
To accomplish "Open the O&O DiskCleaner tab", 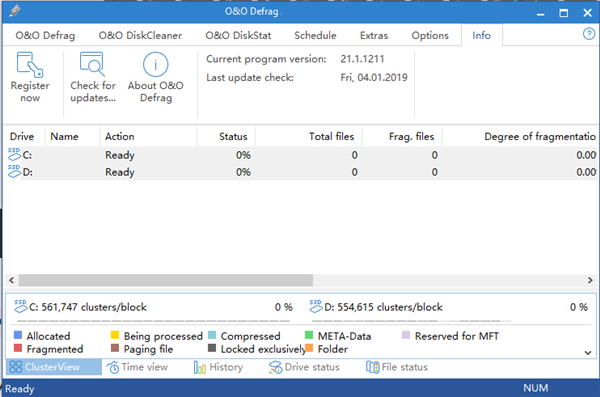I will [x=140, y=35].
